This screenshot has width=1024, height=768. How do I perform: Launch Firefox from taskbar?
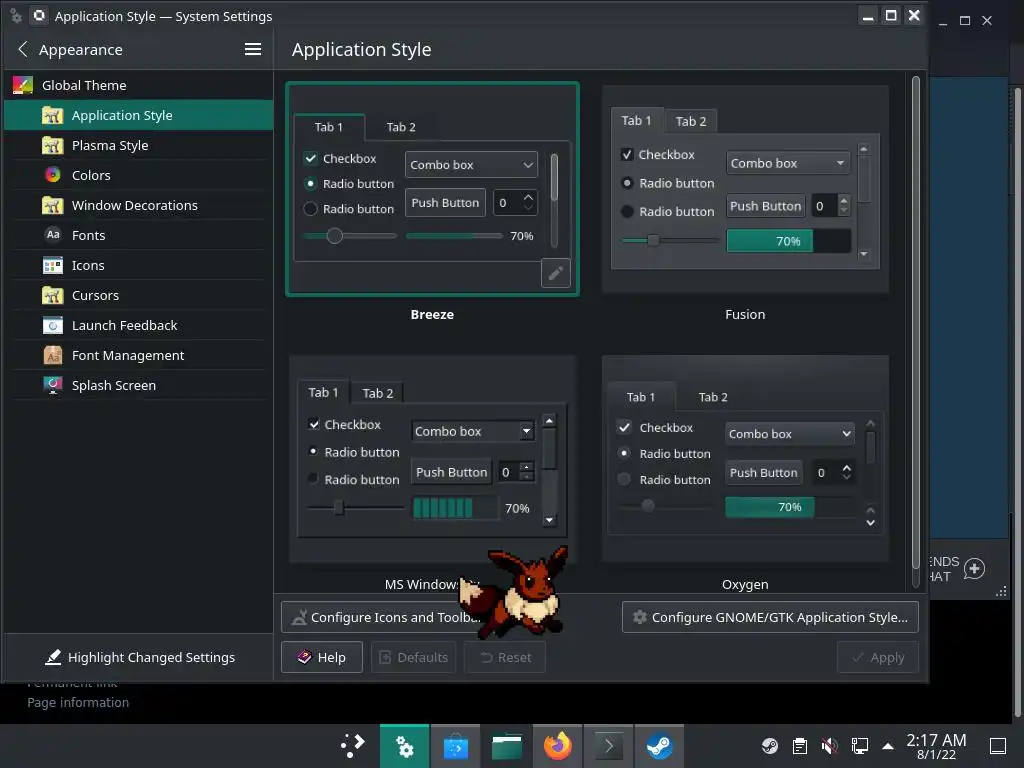557,746
